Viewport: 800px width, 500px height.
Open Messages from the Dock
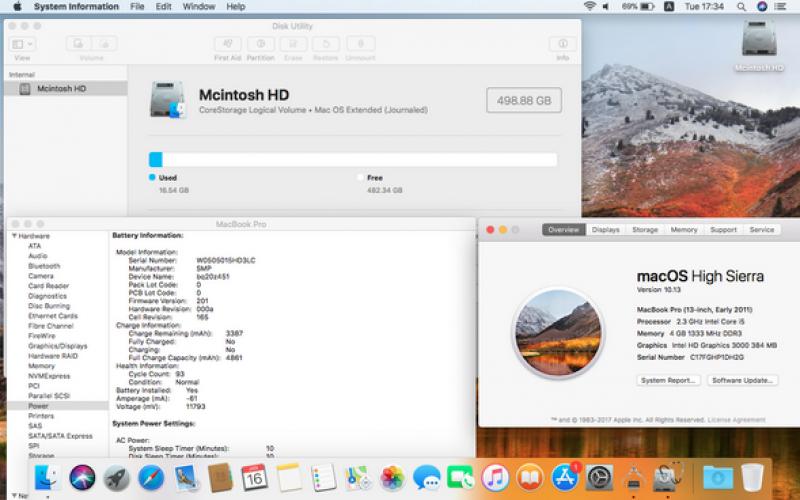(427, 478)
